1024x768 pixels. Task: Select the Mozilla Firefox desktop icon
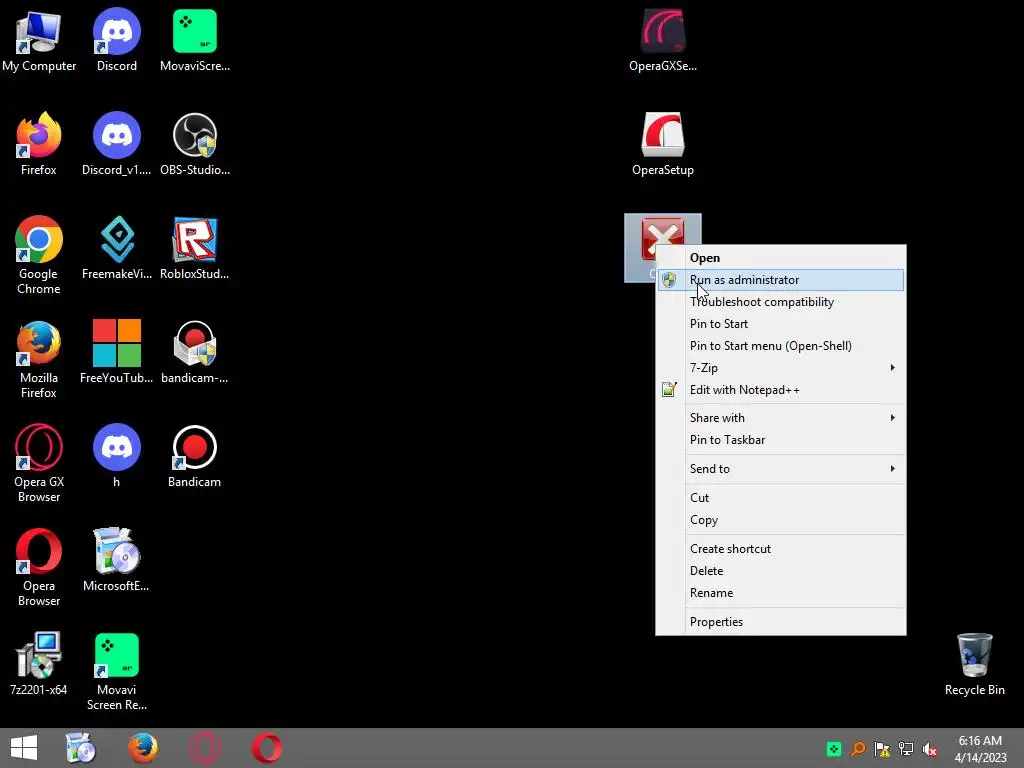[39, 359]
